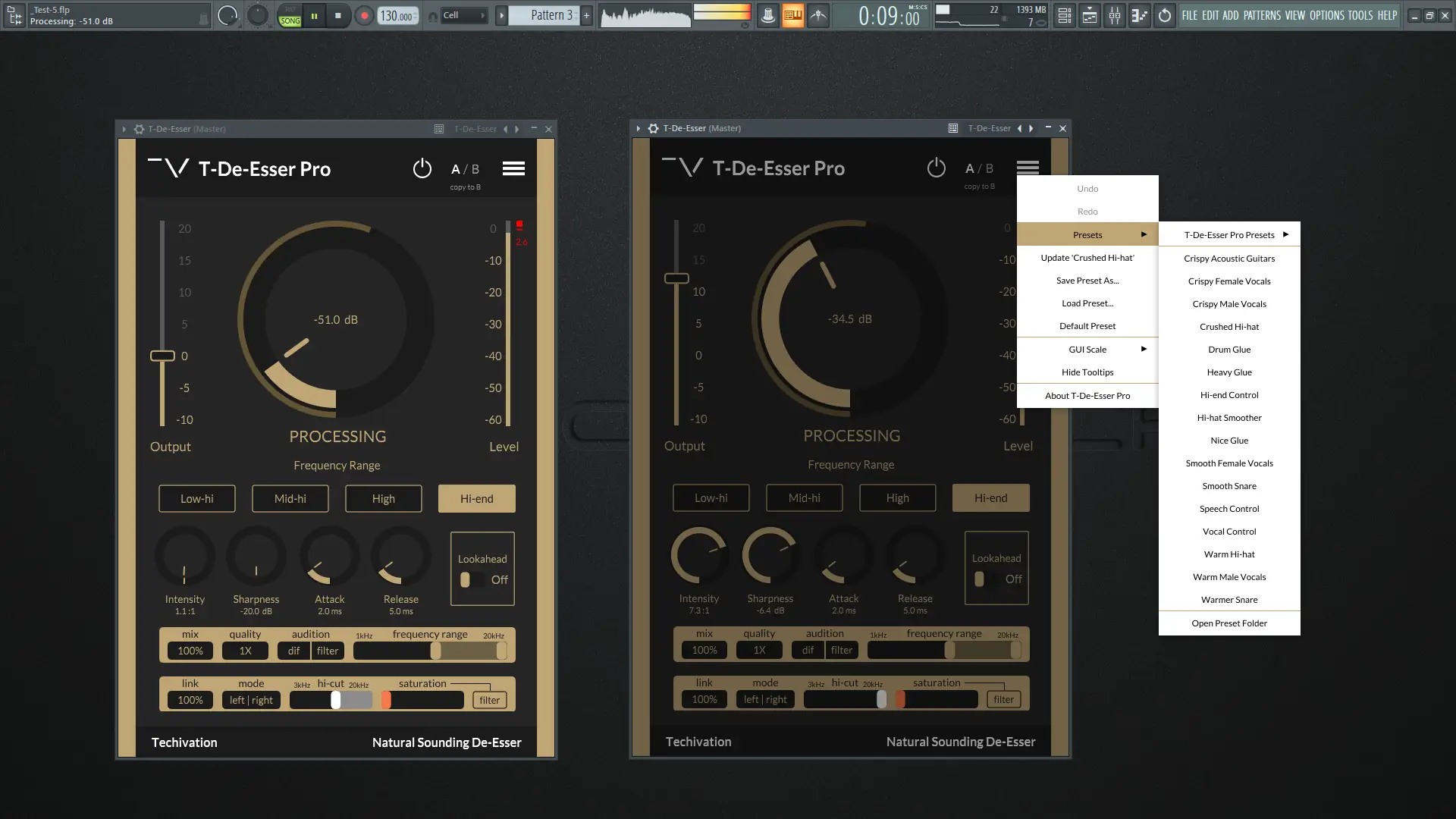Screen dimensions: 1456x819
Task: Pause playback with the pause button
Action: tap(314, 15)
